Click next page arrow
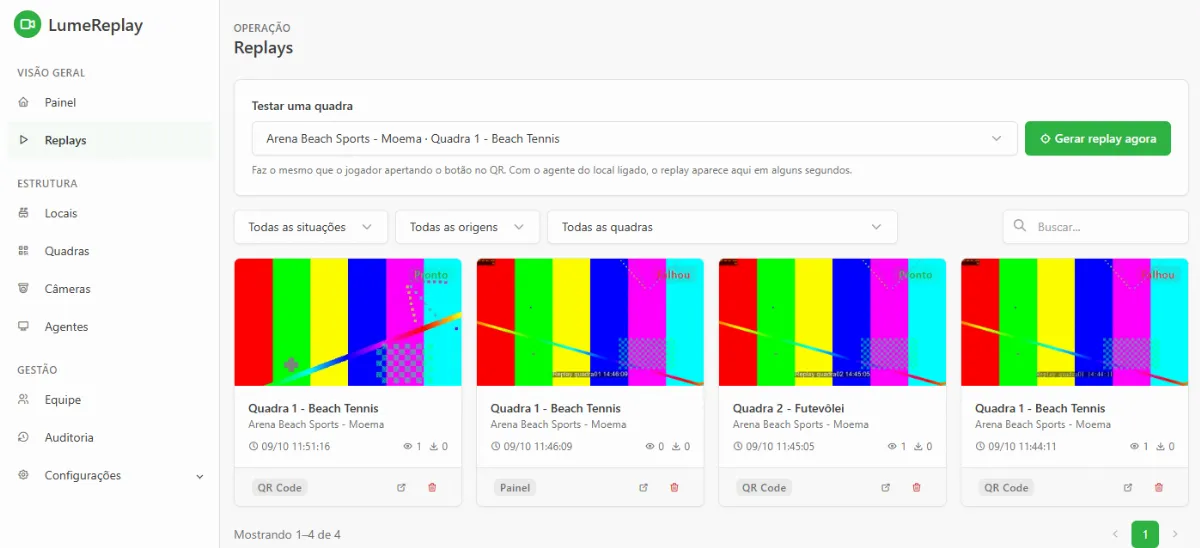Image resolution: width=1200 pixels, height=548 pixels. (1175, 534)
